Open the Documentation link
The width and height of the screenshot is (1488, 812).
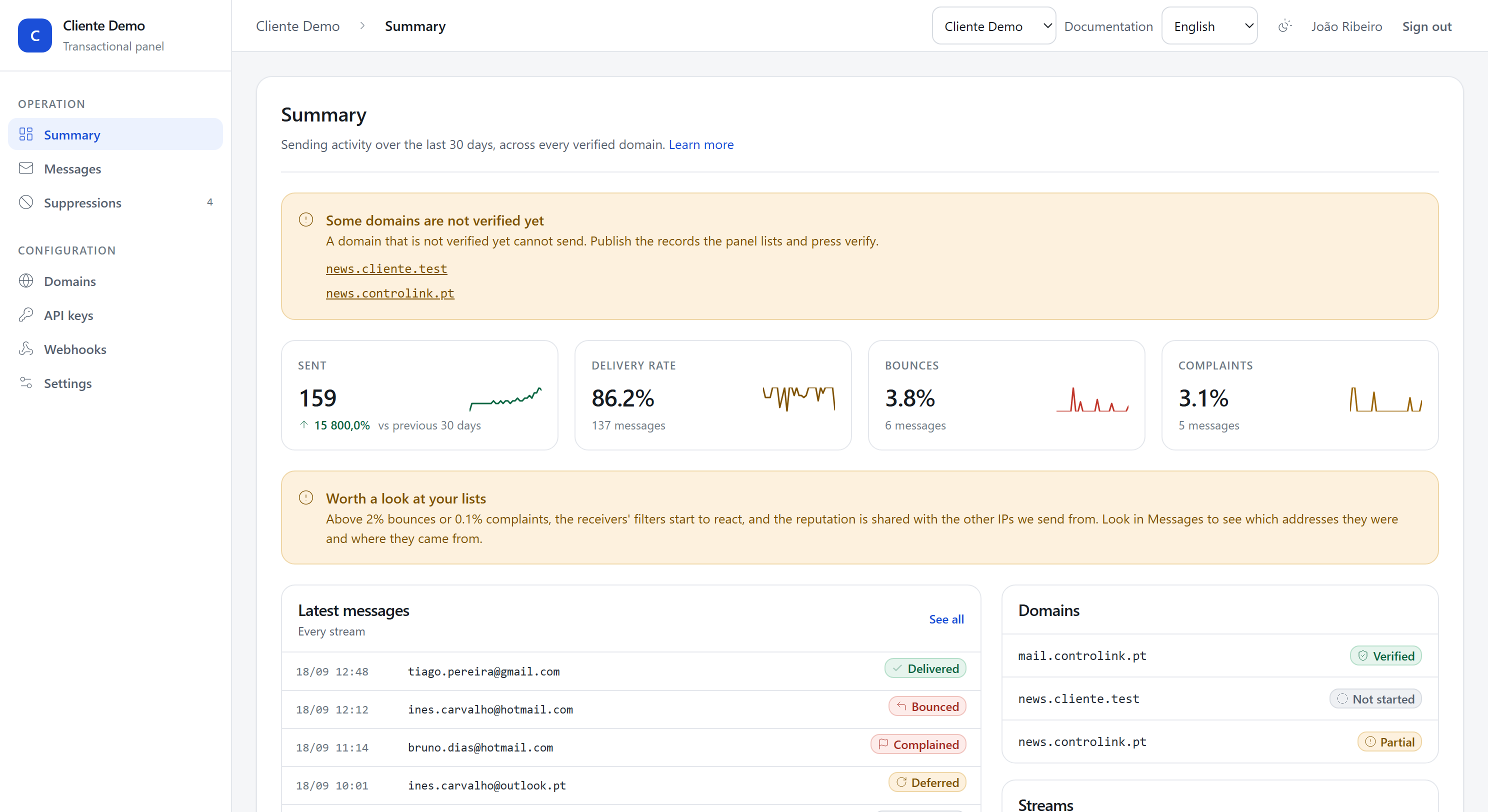(x=1108, y=26)
